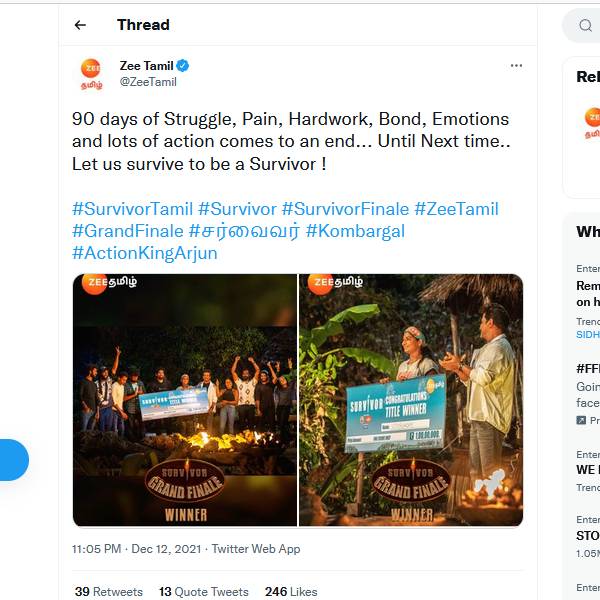View the 39 Retweets list
This screenshot has width=600, height=600.
(x=108, y=592)
